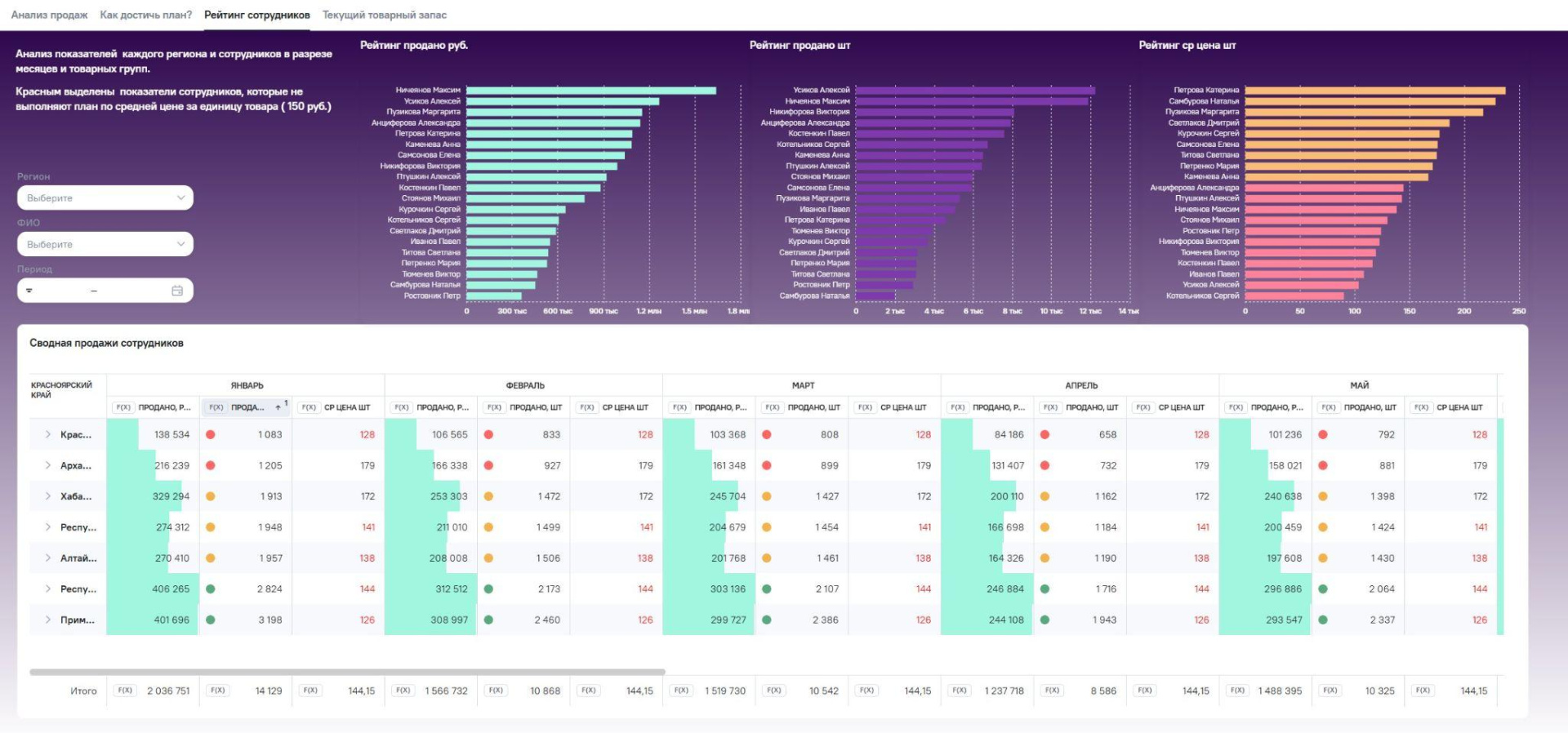This screenshot has width=1568, height=733.
Task: Click the ФЕВРАЛЬ column group header
Action: point(524,385)
